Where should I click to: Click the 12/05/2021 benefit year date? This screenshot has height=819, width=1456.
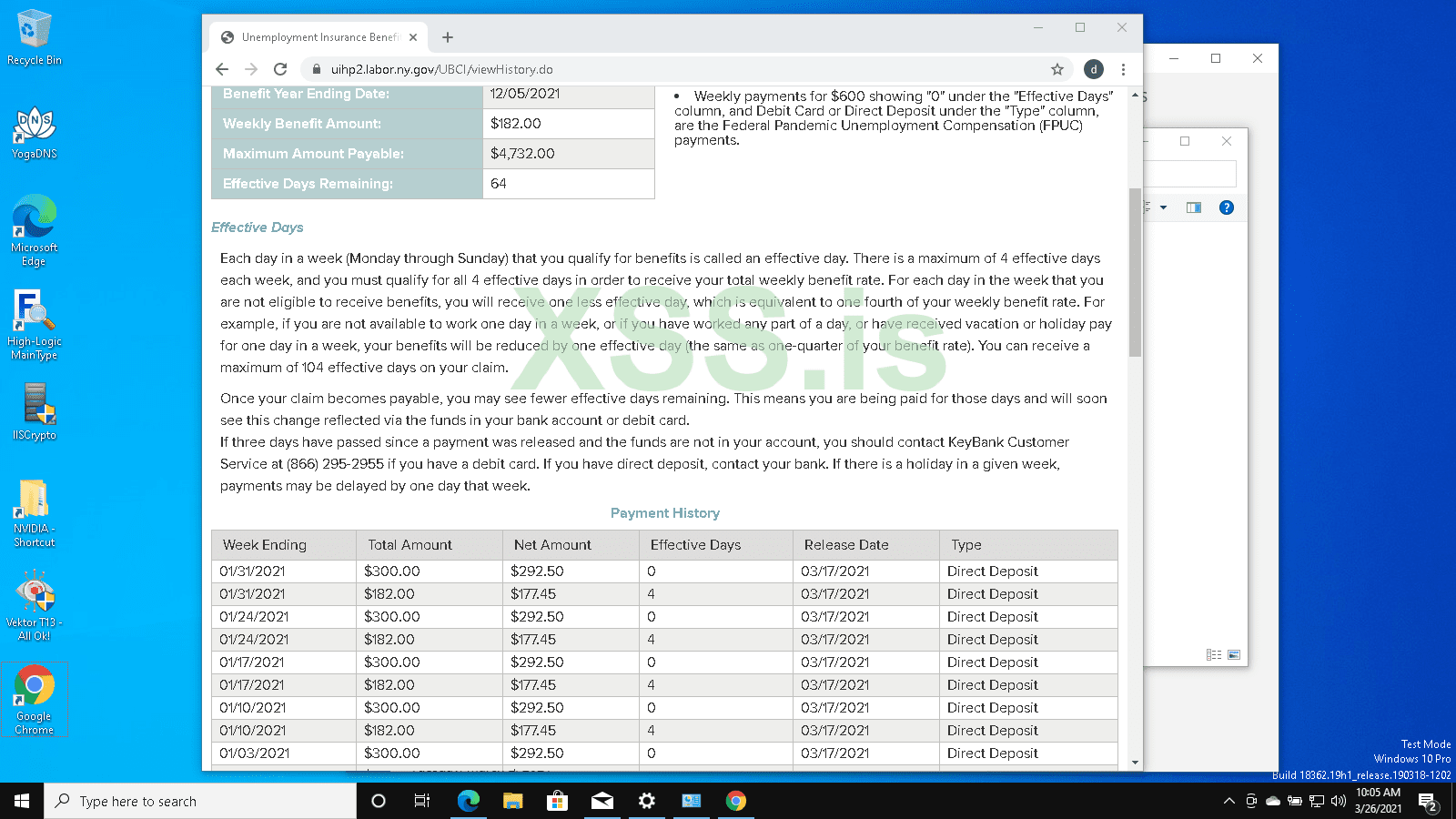click(x=525, y=94)
